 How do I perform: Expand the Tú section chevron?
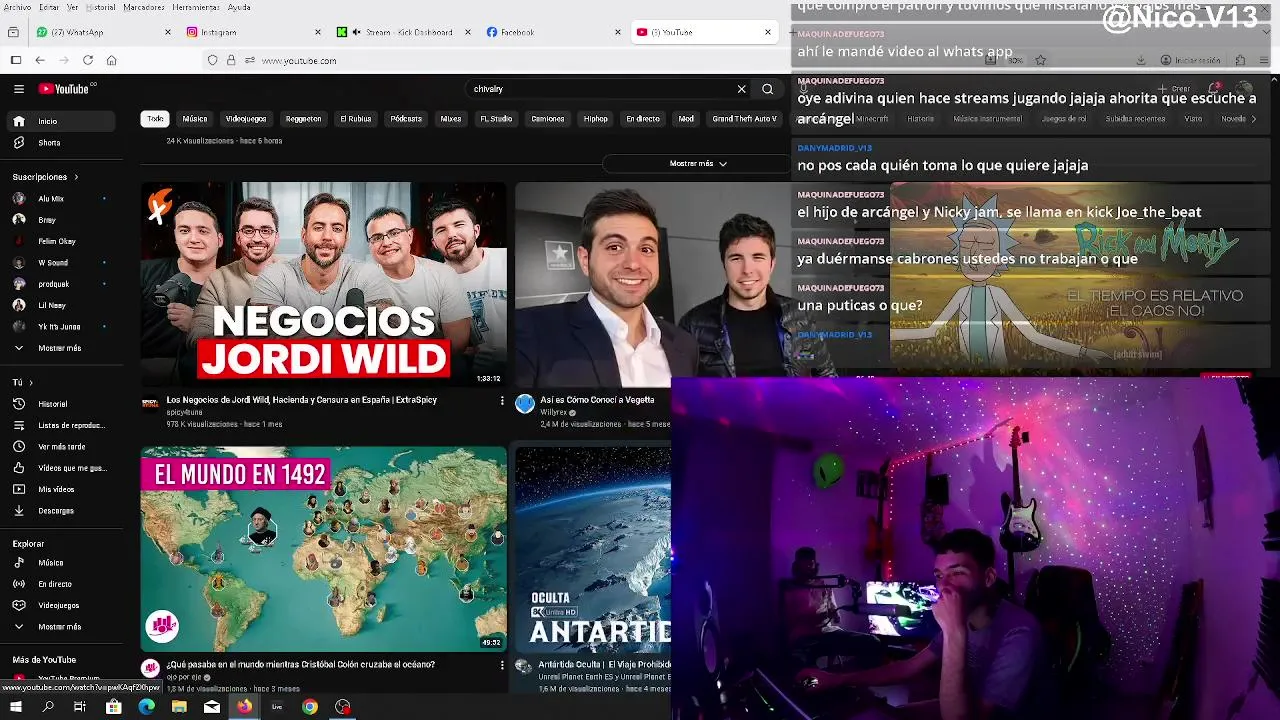[31, 383]
